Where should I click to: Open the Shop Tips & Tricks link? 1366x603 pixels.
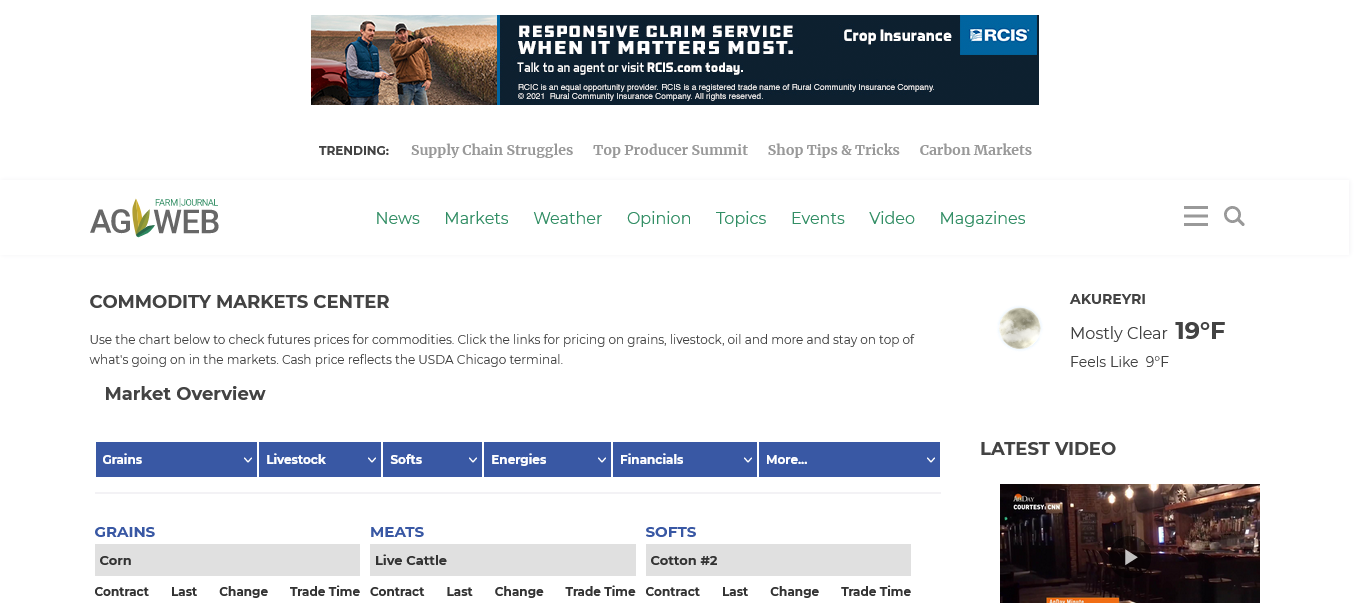click(x=833, y=150)
